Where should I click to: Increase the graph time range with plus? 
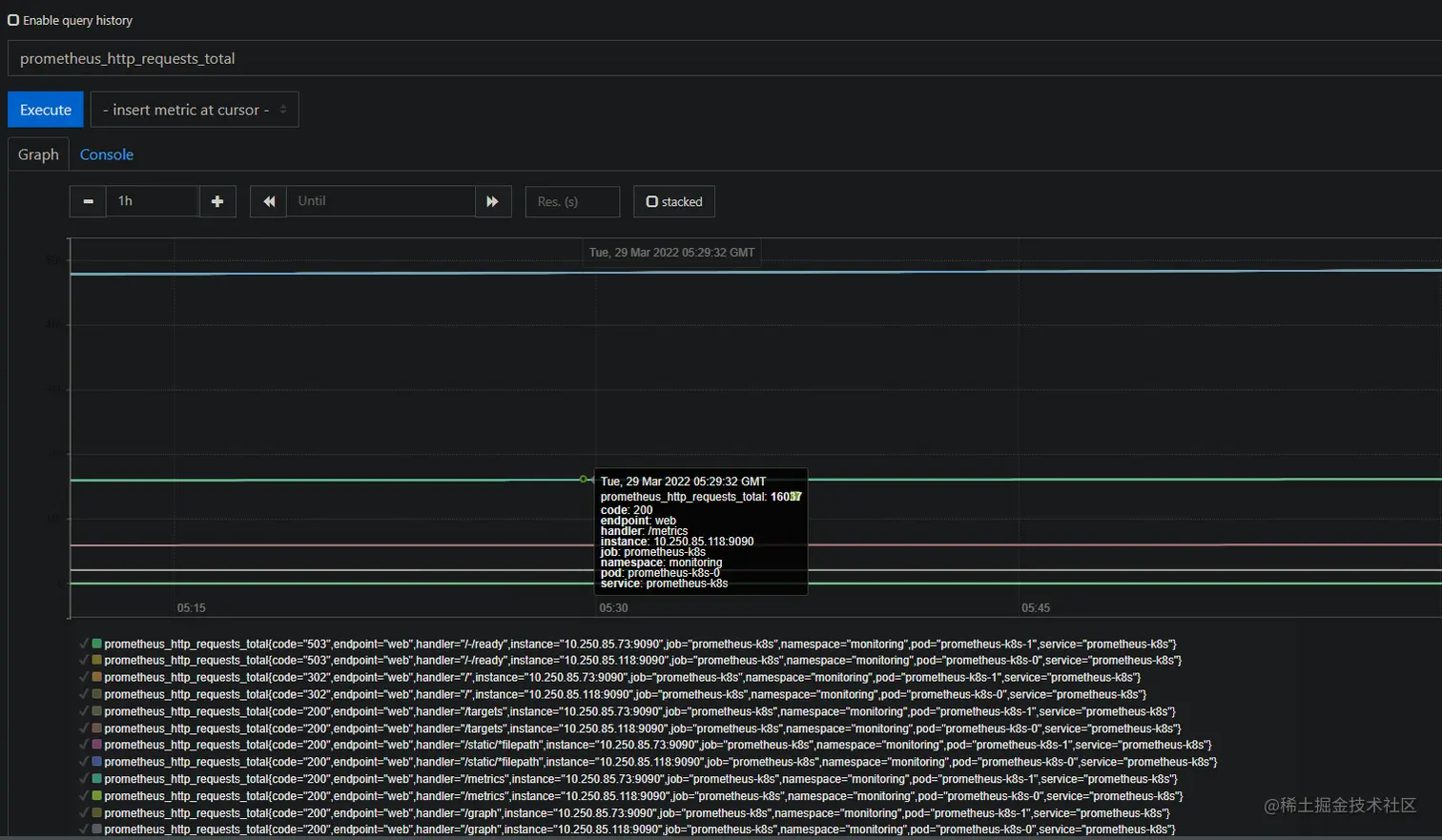[217, 201]
